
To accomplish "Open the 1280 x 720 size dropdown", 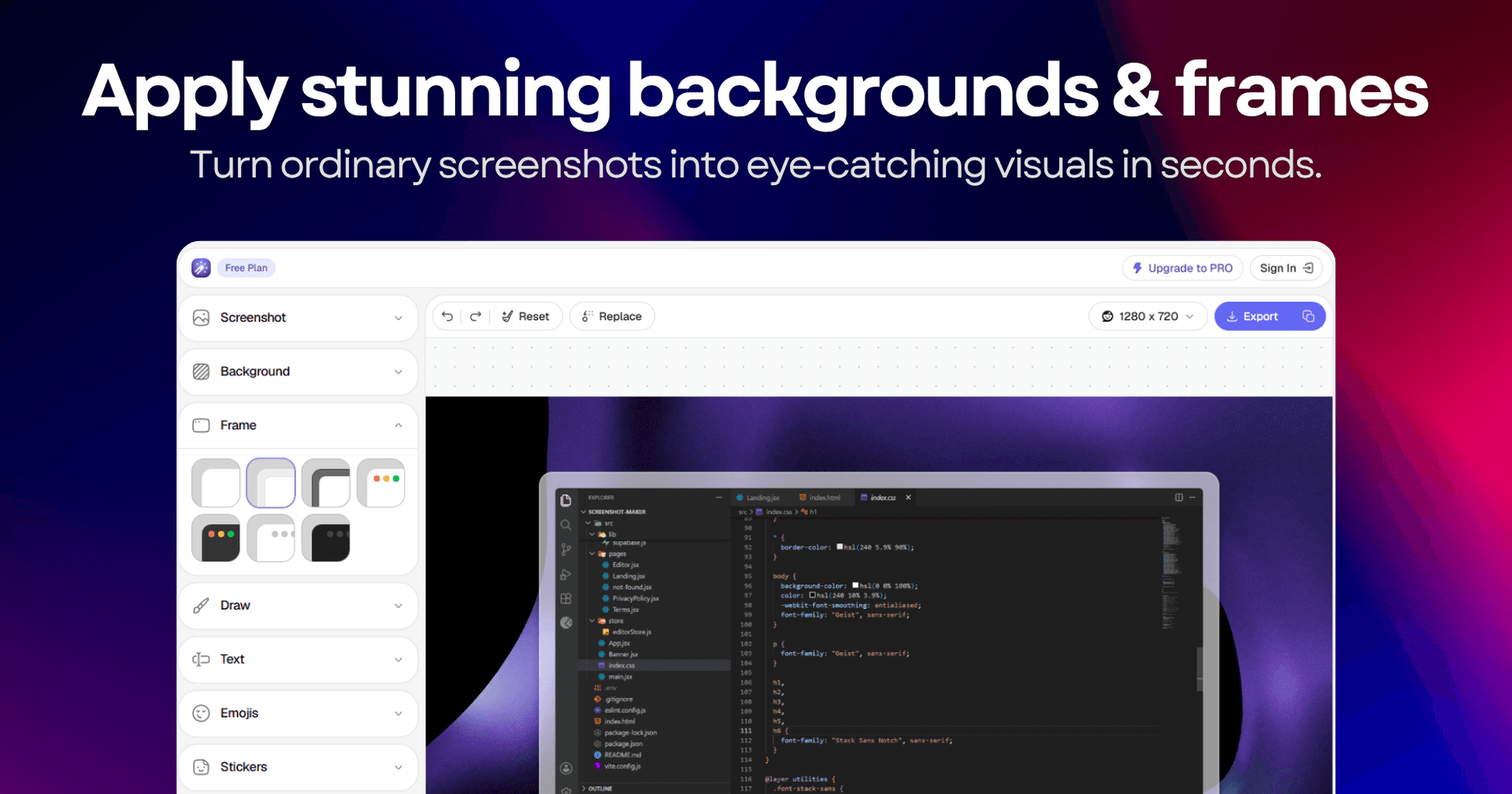I will [1148, 317].
